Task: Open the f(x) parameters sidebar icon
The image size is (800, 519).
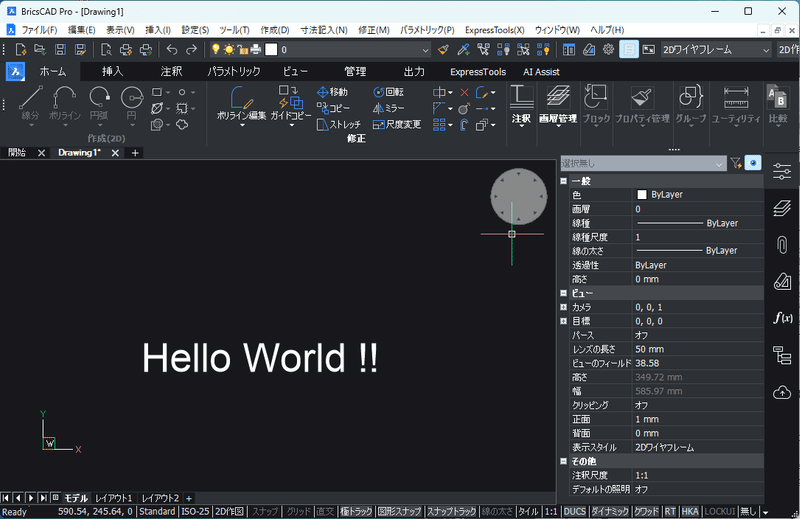Action: coord(782,318)
